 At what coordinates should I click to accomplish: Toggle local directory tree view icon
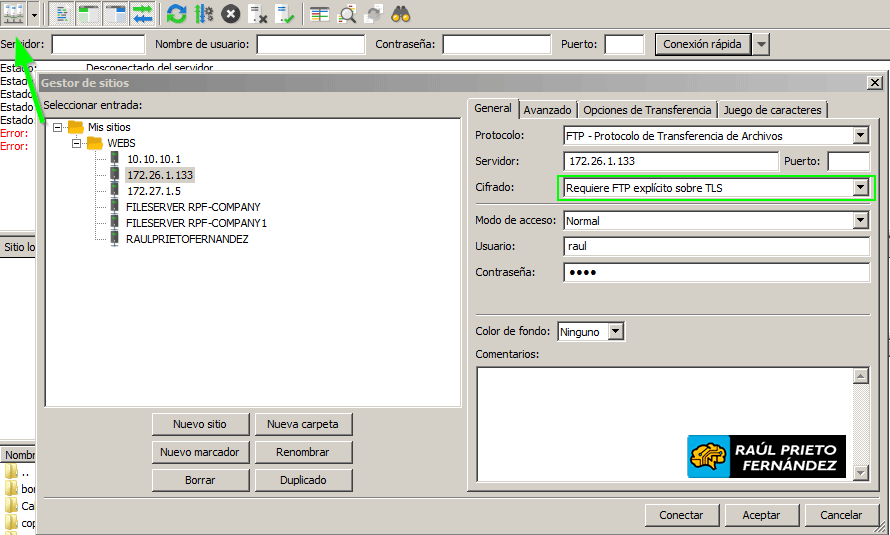(89, 14)
